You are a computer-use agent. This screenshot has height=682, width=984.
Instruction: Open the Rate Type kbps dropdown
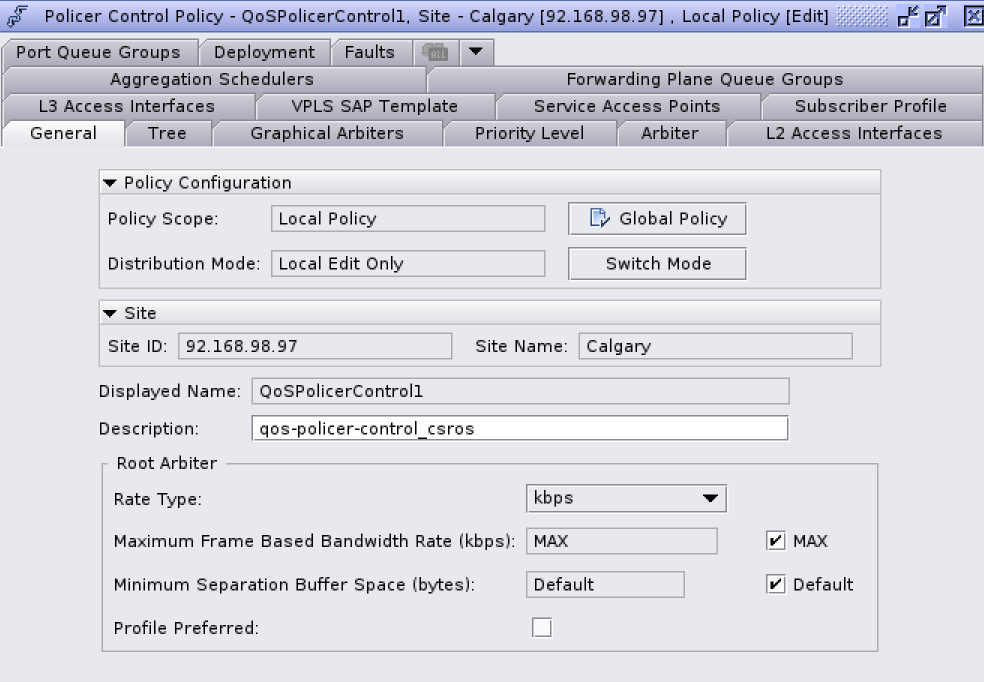click(626, 498)
